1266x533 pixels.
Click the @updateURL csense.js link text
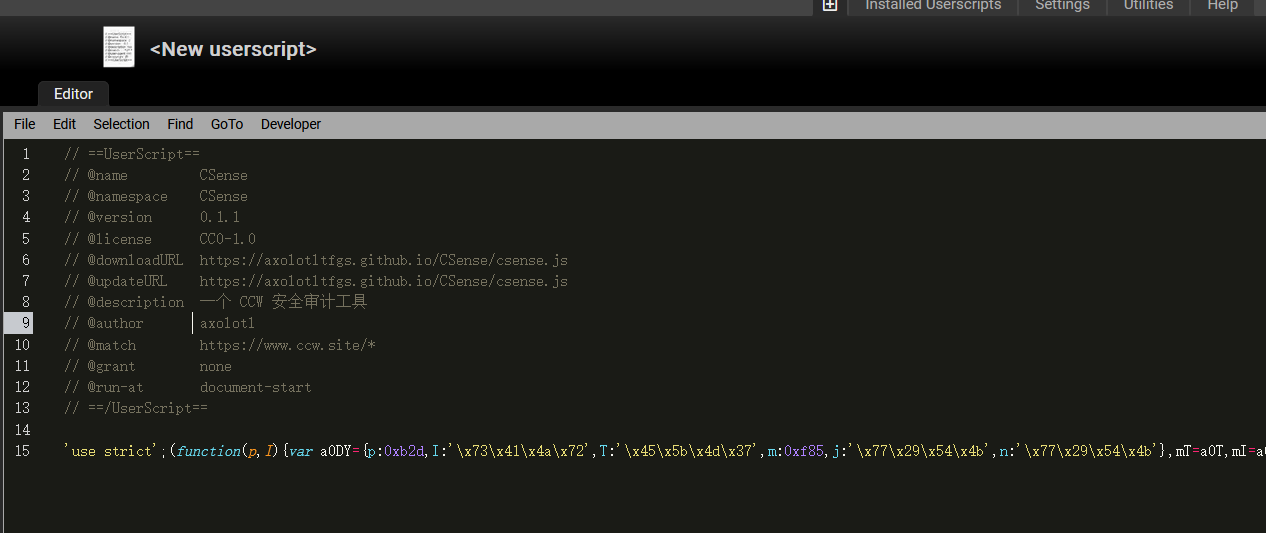click(383, 281)
